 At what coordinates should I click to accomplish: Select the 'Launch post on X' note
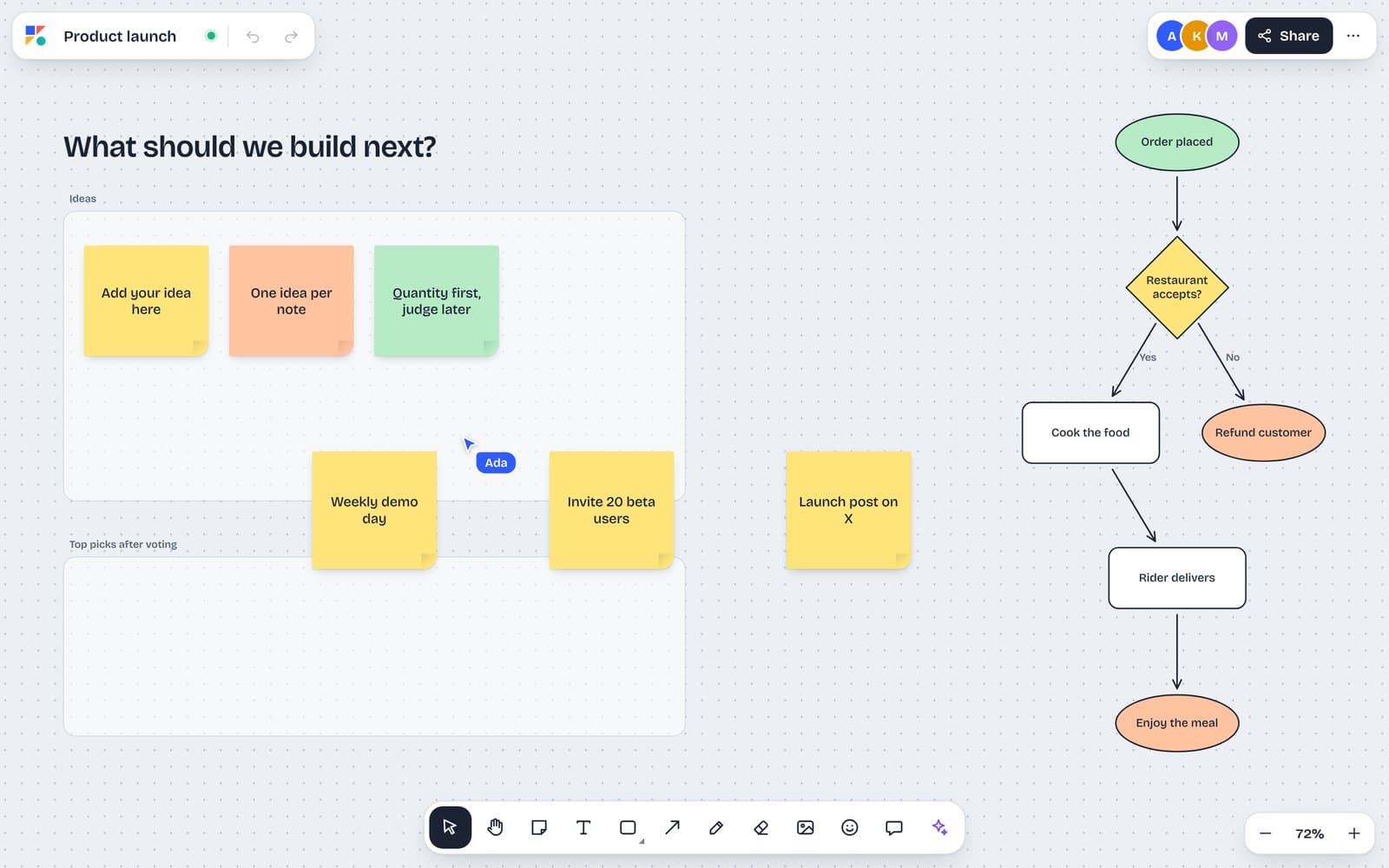pos(848,510)
